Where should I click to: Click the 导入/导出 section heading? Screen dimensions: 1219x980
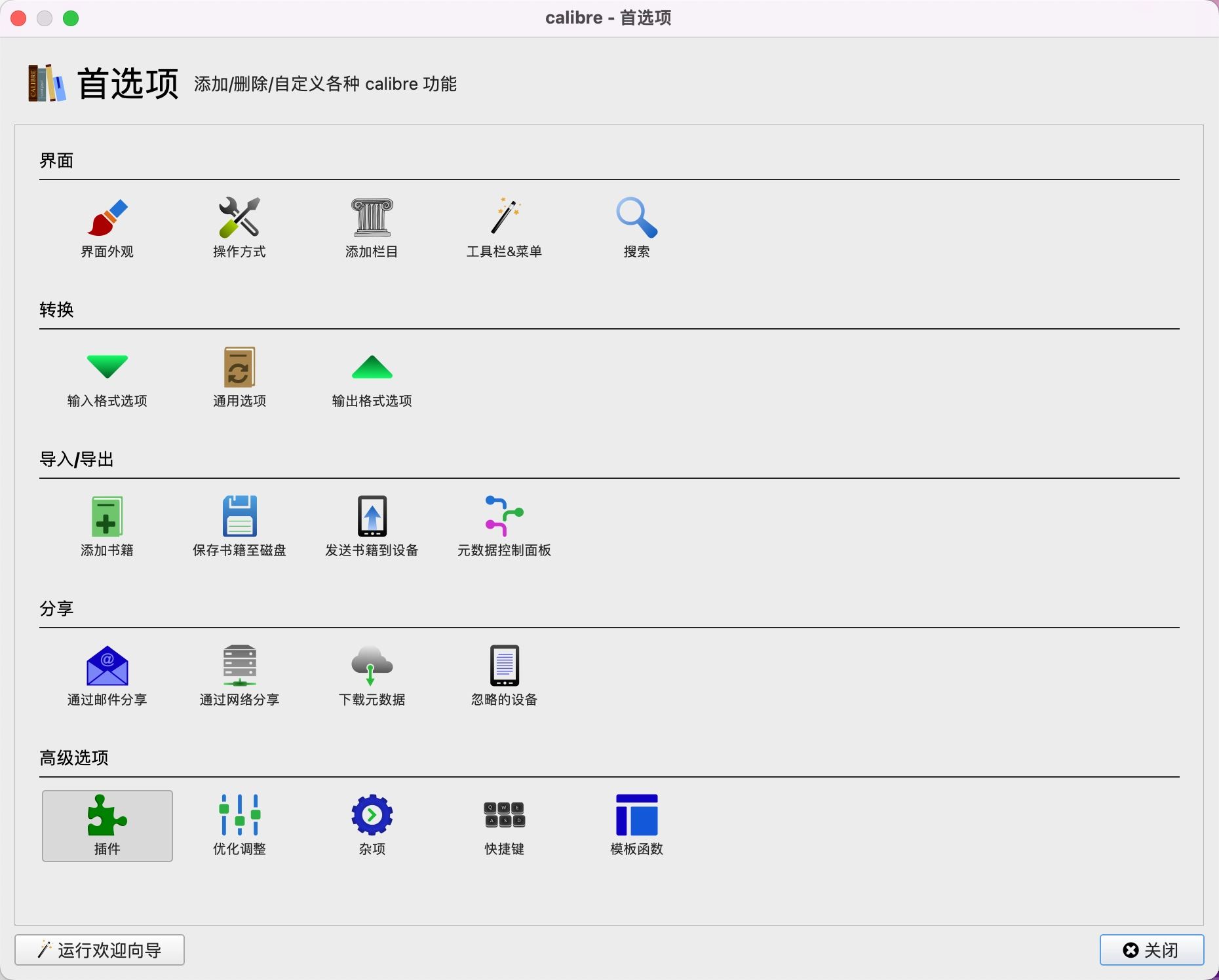77,459
